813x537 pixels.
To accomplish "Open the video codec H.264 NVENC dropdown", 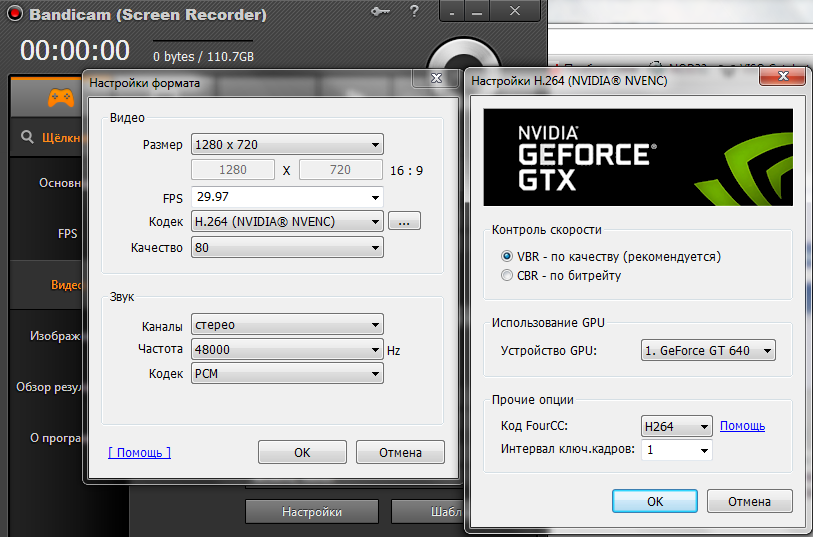I will (287, 222).
